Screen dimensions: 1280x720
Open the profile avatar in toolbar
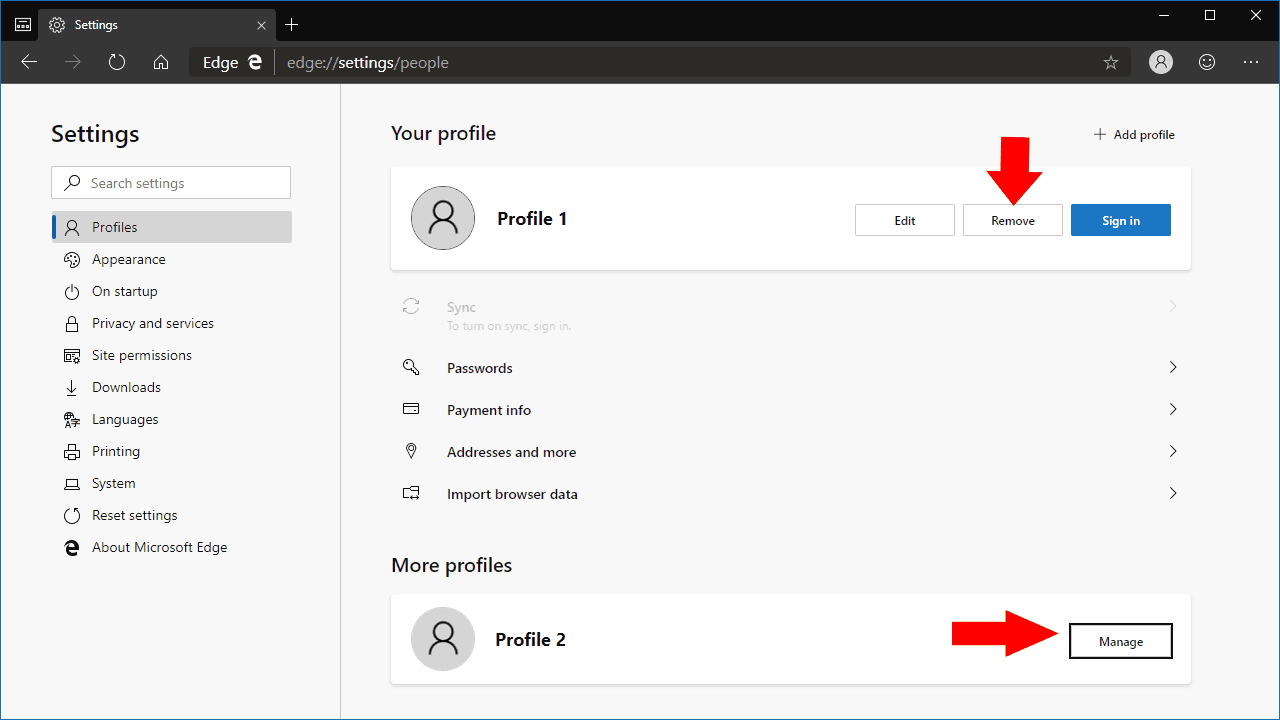point(1161,62)
